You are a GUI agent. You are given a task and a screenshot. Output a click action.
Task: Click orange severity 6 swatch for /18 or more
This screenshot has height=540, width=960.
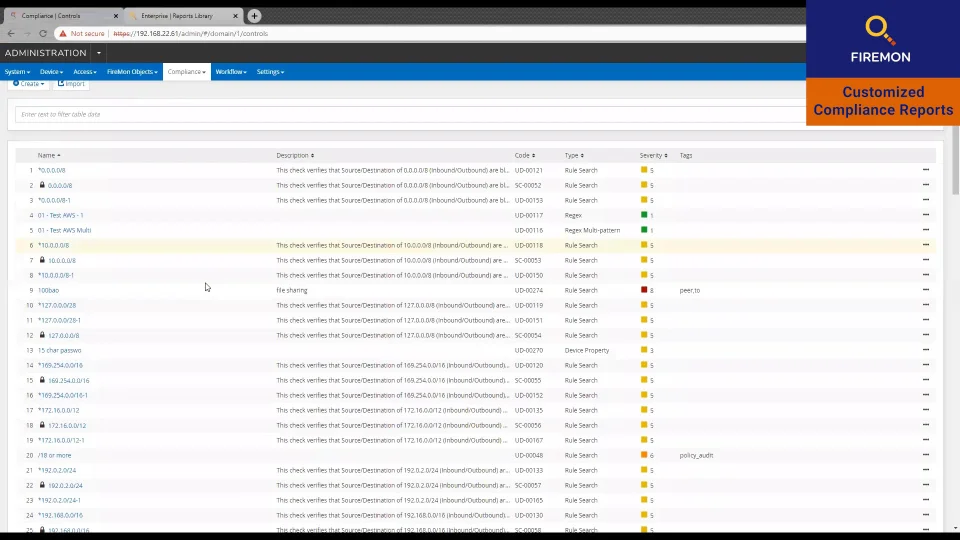point(644,454)
